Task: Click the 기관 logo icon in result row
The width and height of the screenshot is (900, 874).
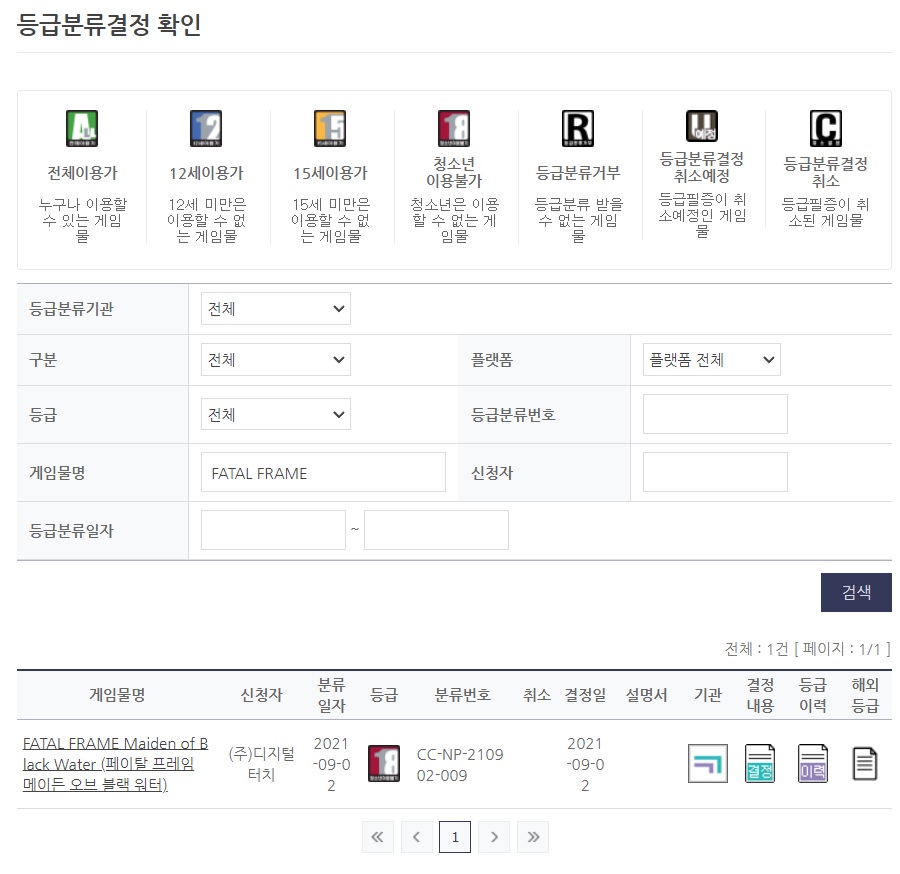Action: pos(708,764)
